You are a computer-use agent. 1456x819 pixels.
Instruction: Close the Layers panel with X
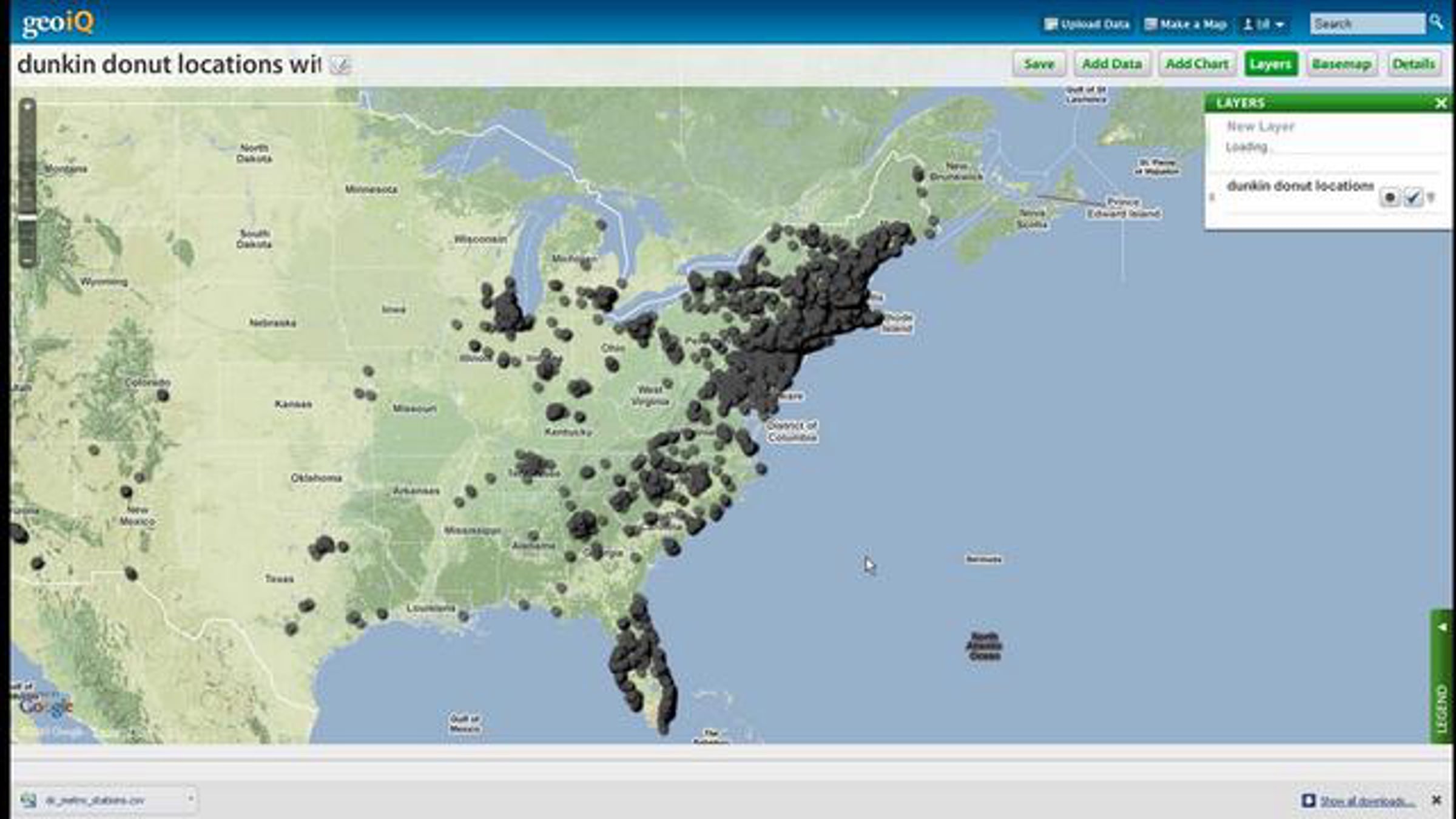point(1440,104)
